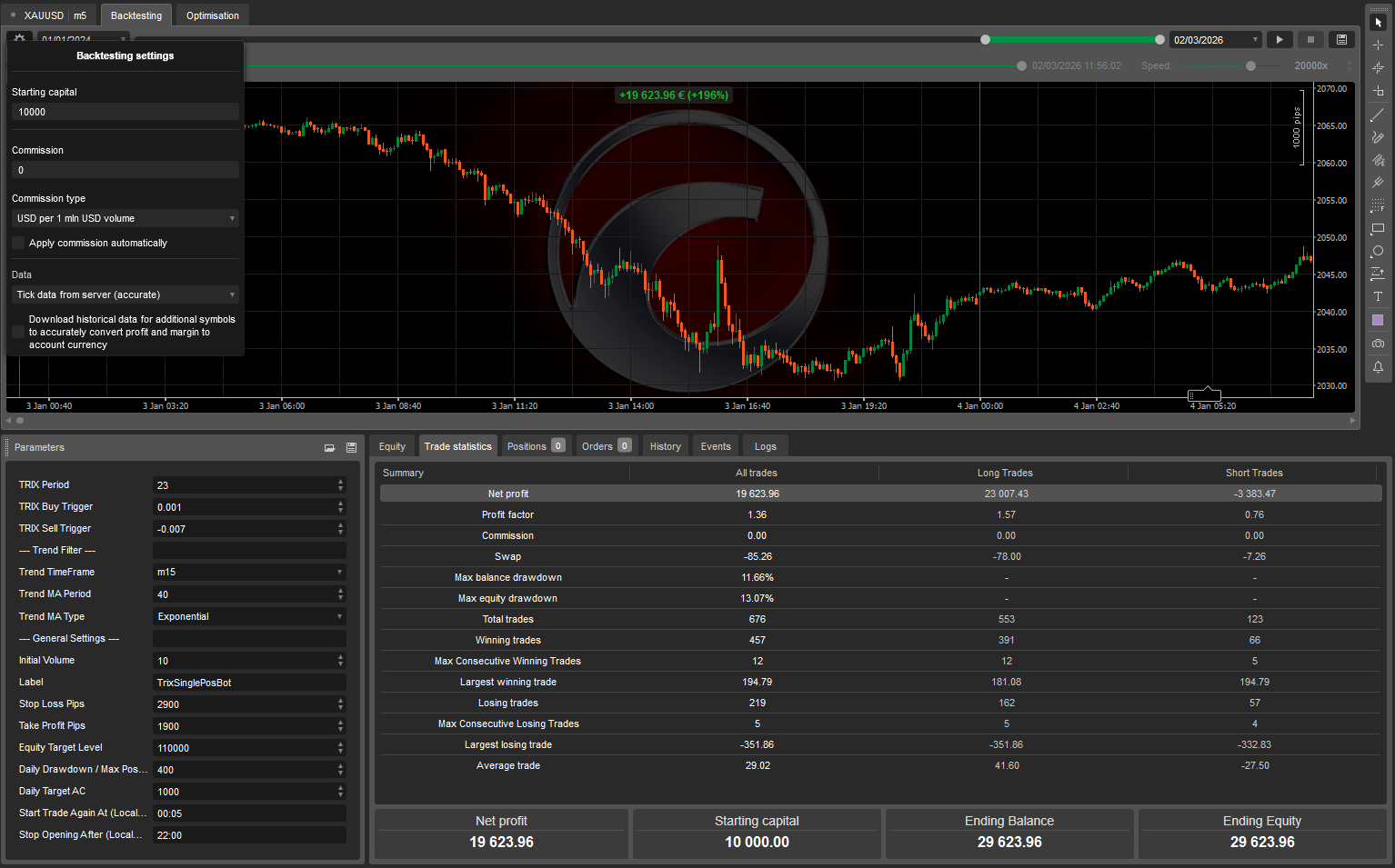The image size is (1395, 868).
Task: Take a chart screenshot with camera icon
Action: [x=1378, y=344]
